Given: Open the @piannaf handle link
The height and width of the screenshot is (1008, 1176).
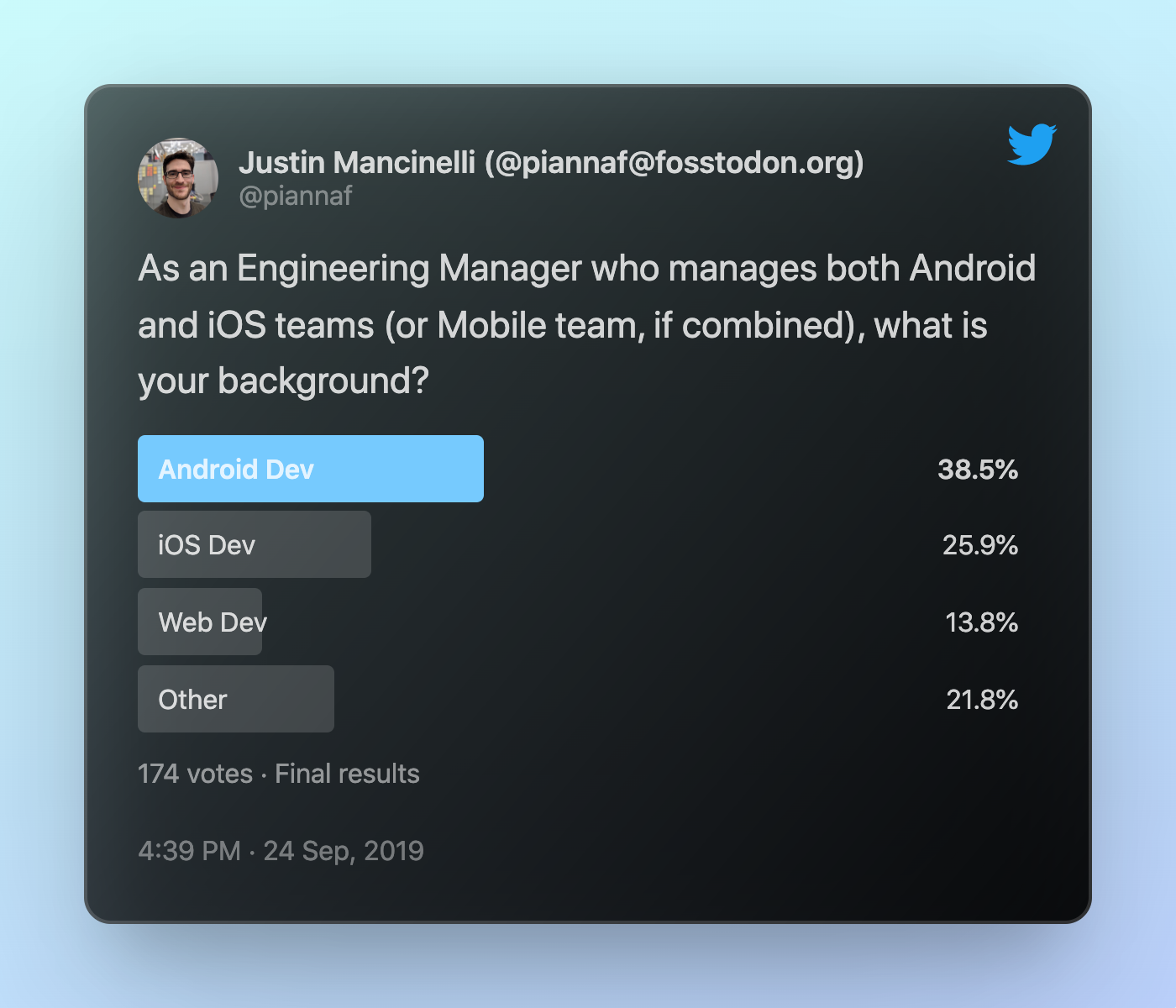Looking at the screenshot, I should tap(296, 196).
